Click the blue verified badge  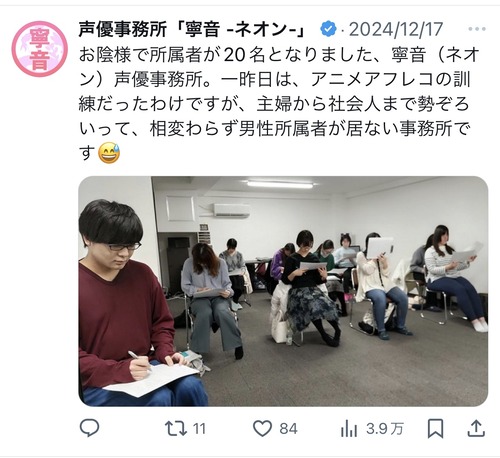(328, 29)
